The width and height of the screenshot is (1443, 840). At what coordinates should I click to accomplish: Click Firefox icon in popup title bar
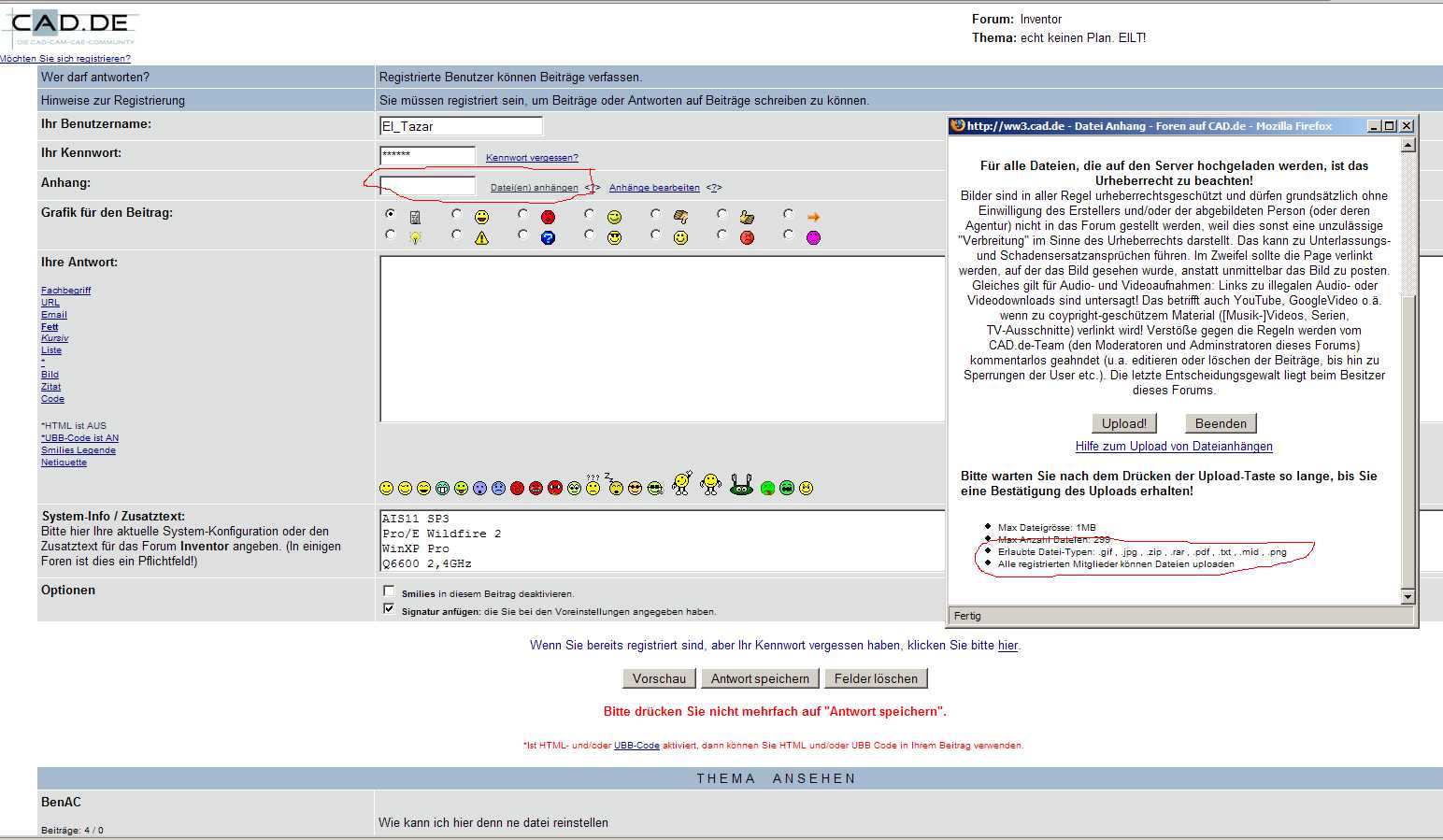point(957,126)
